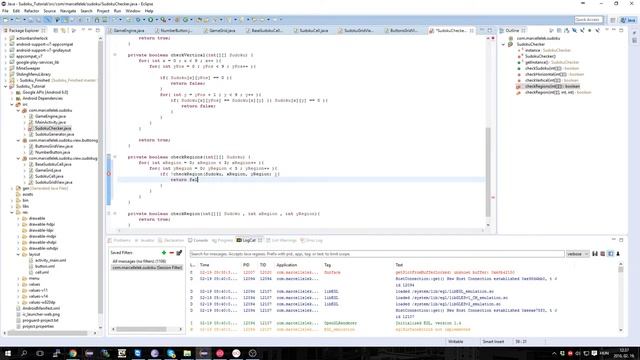
Task: Collapse the layout folder in Package Explorer
Action: [x=18, y=254]
